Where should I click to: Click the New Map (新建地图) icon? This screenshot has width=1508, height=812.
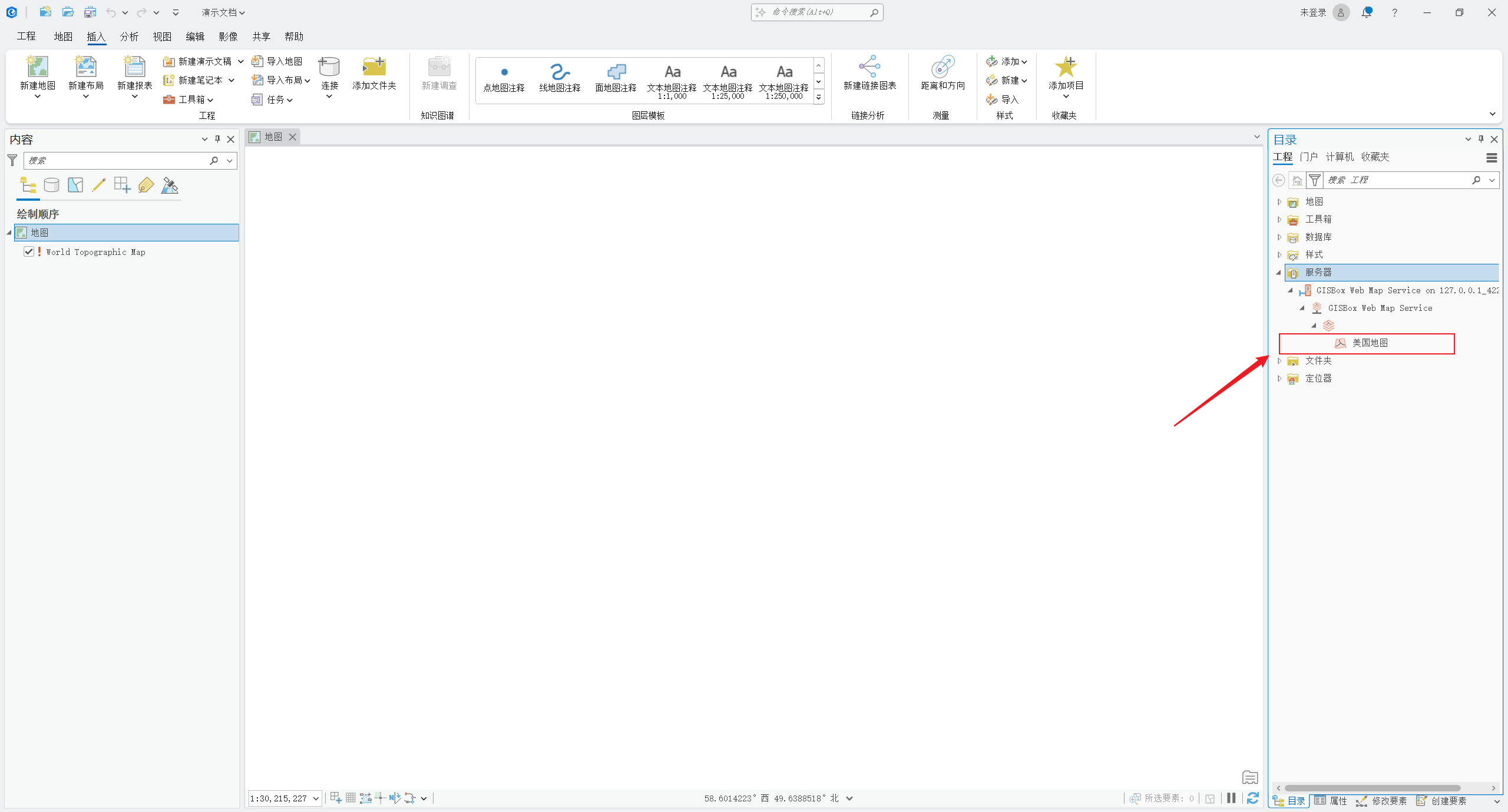coord(38,67)
